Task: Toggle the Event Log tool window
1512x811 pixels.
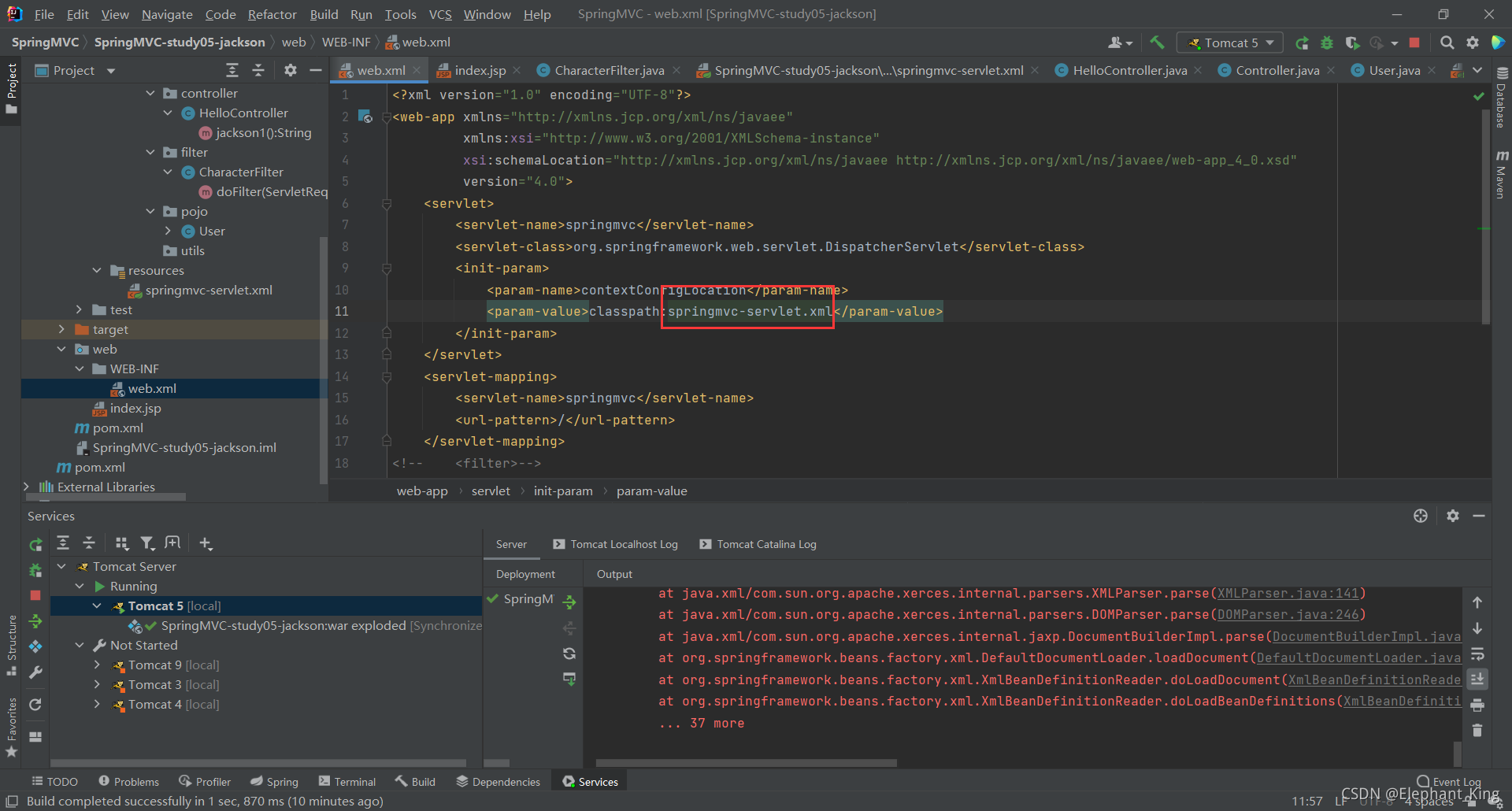Action: tap(1449, 782)
